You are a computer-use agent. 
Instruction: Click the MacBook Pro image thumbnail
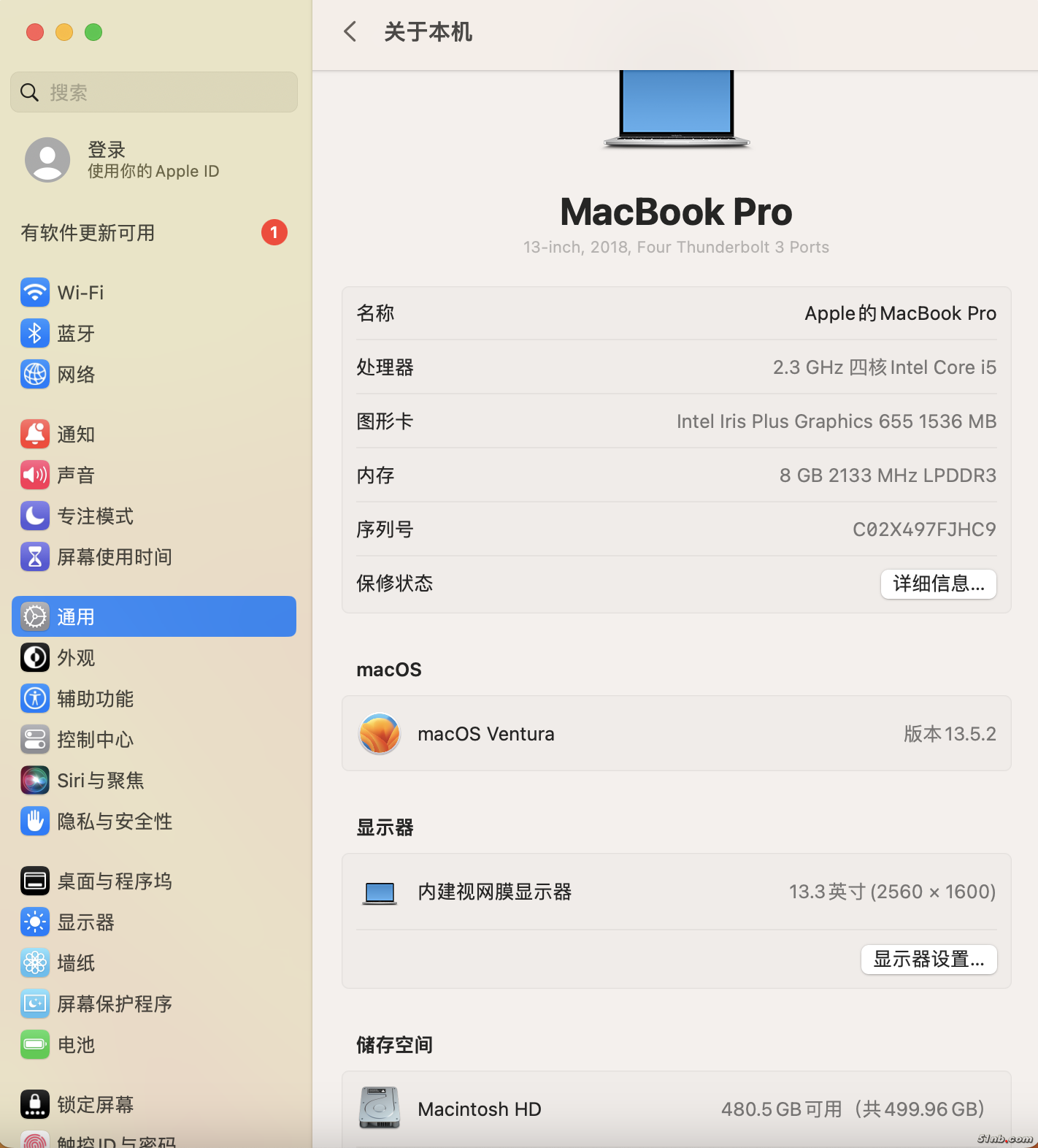677,110
